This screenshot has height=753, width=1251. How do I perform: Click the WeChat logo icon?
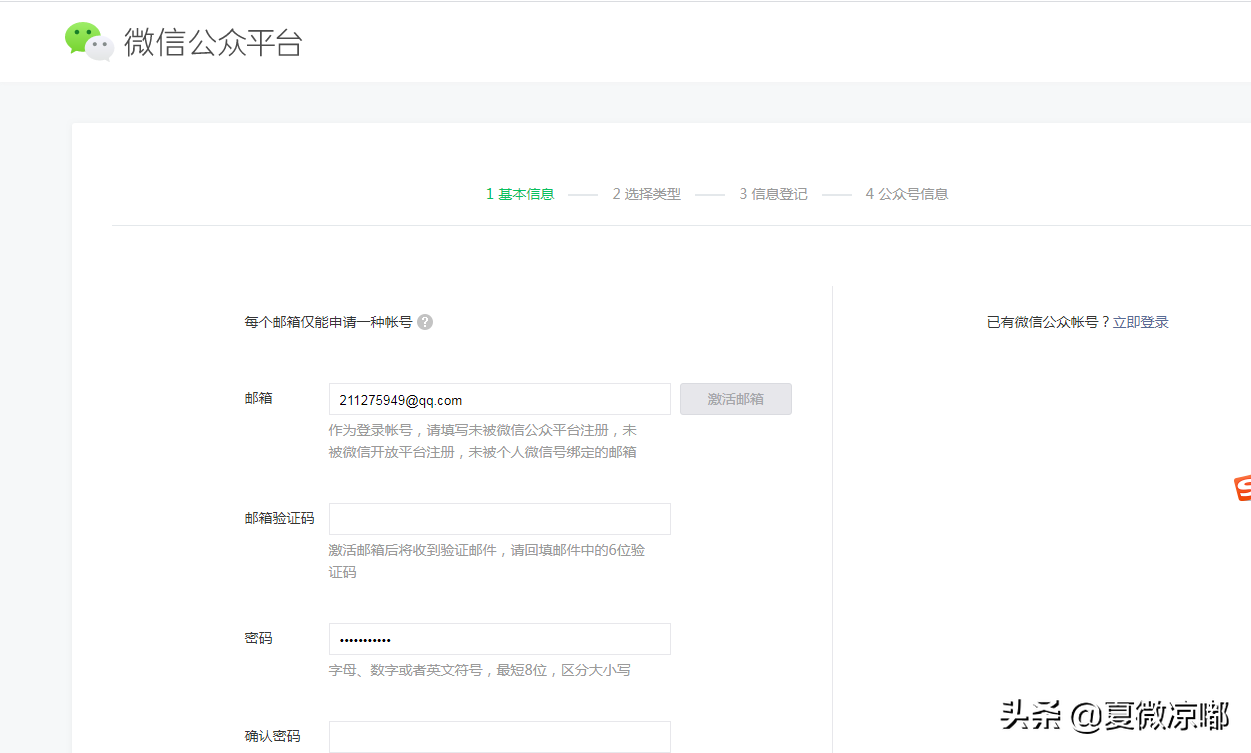(88, 41)
